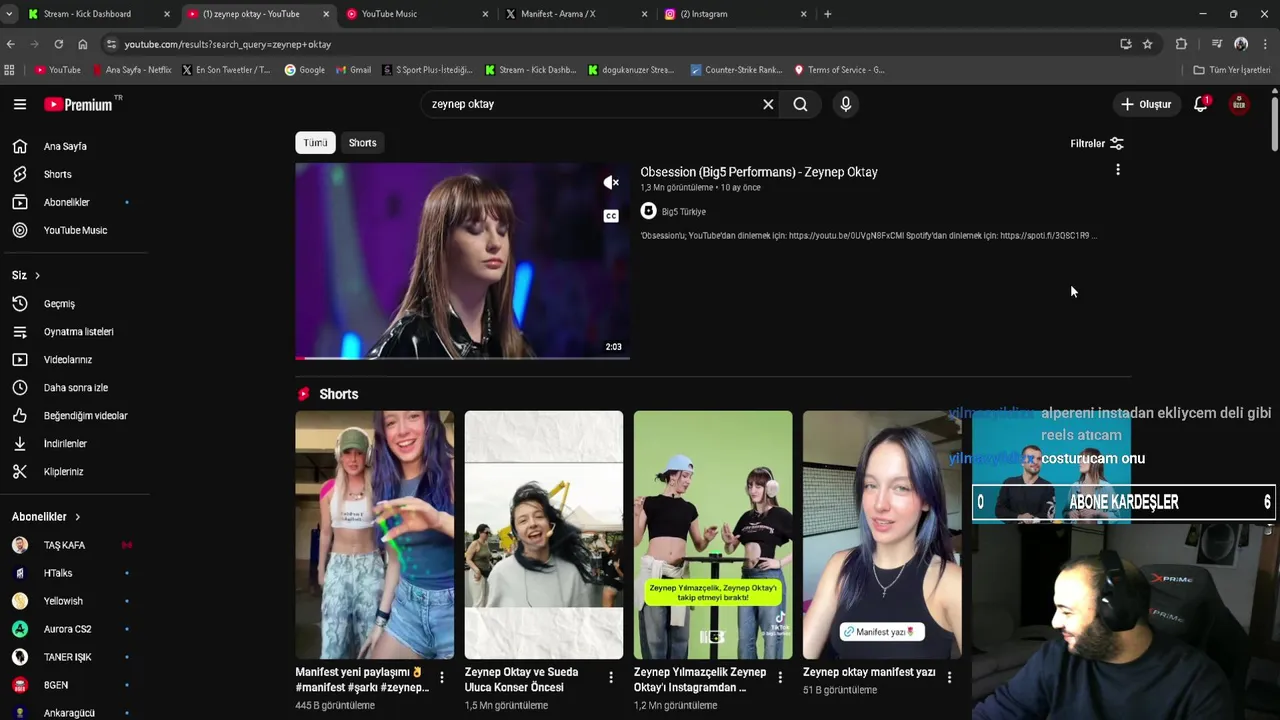Toggle captions on the Obsession video preview
This screenshot has height=720, width=1280.
[x=611, y=216]
